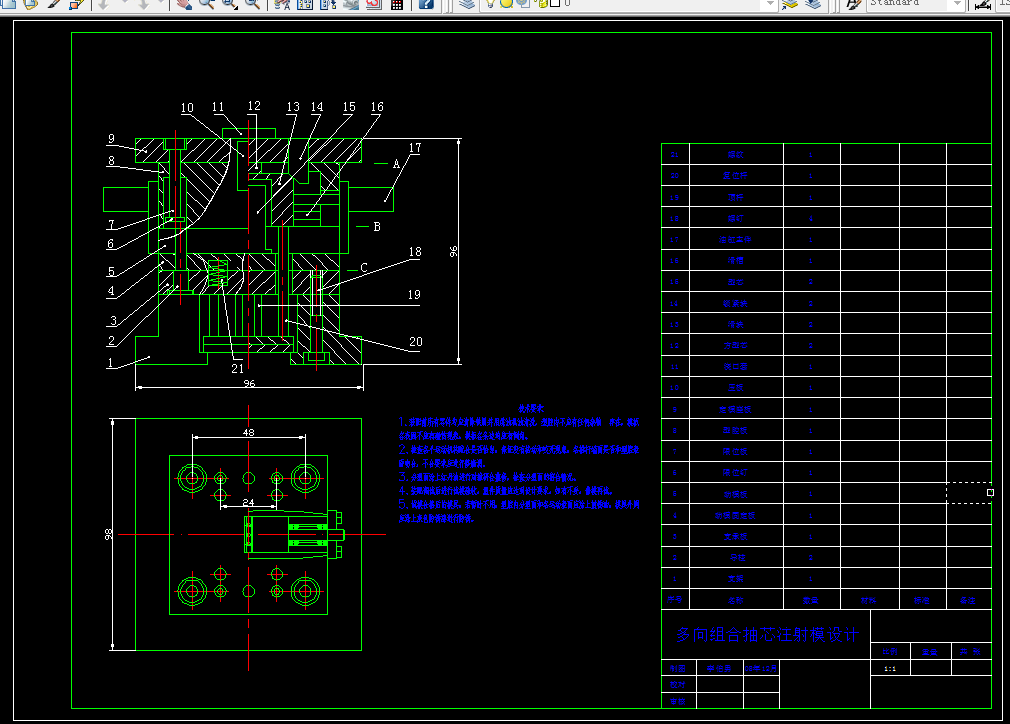The image size is (1010, 724).
Task: Click layer 0 color square
Action: pyautogui.click(x=555, y=3)
